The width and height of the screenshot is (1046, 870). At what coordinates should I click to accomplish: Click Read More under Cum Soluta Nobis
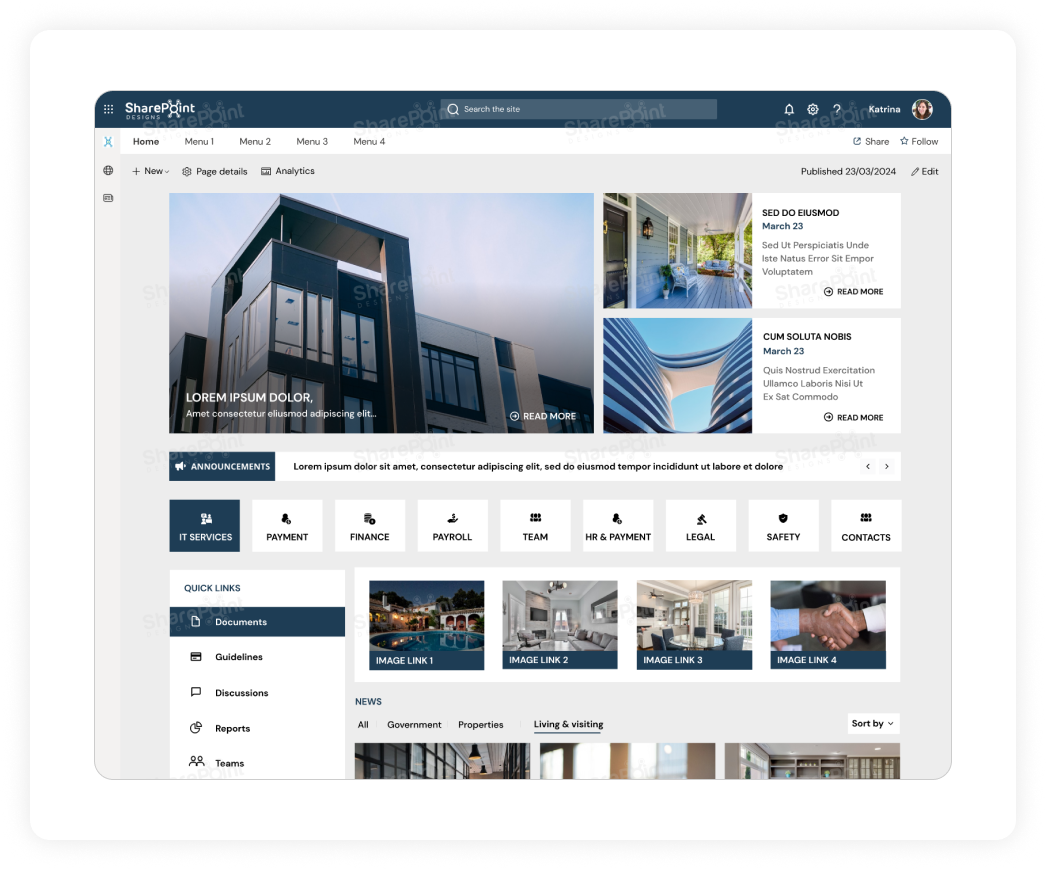853,417
